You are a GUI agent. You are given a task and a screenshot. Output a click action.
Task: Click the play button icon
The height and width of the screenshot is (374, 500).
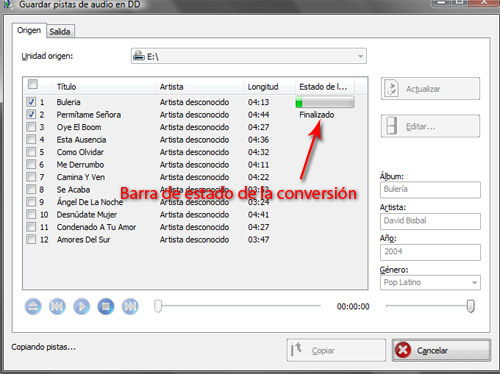(x=82, y=306)
